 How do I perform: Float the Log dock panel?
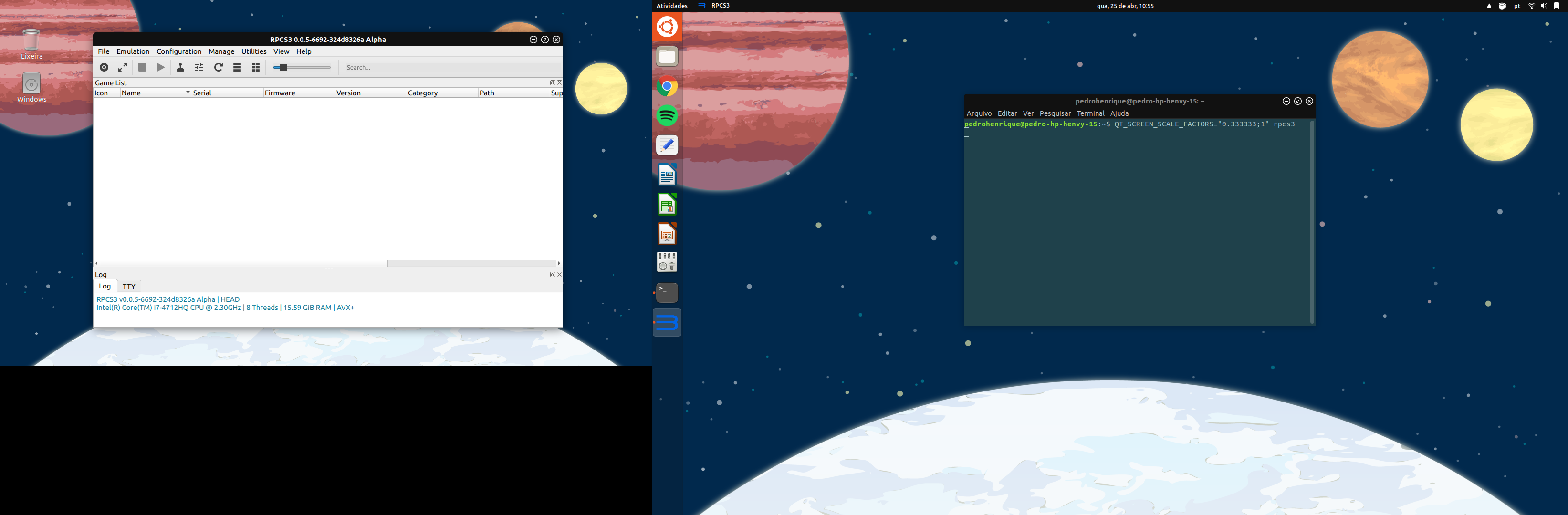pos(553,275)
